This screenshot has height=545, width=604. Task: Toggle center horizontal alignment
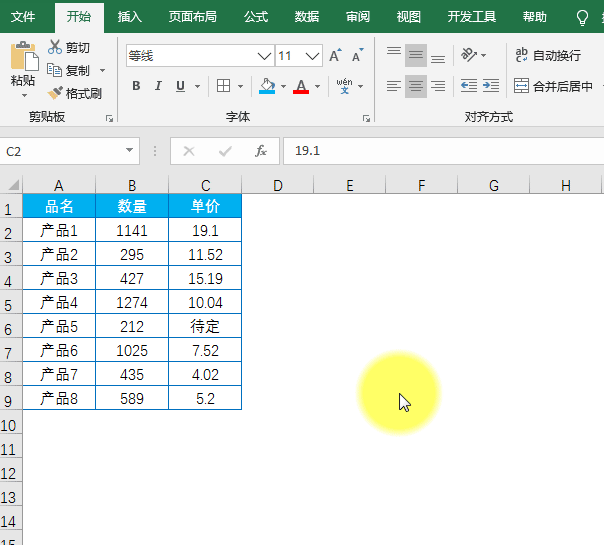pos(416,86)
